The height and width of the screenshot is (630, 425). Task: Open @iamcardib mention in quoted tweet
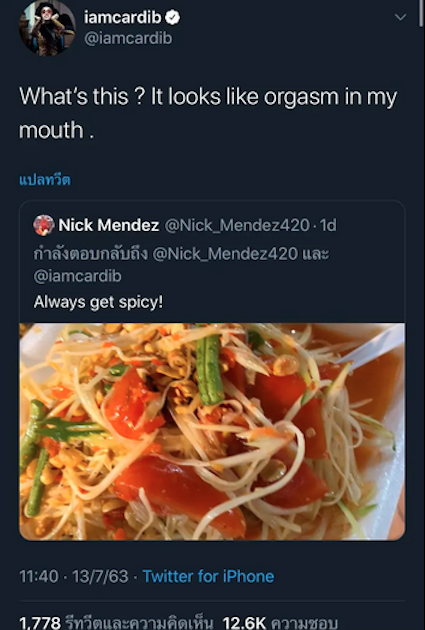coord(78,276)
